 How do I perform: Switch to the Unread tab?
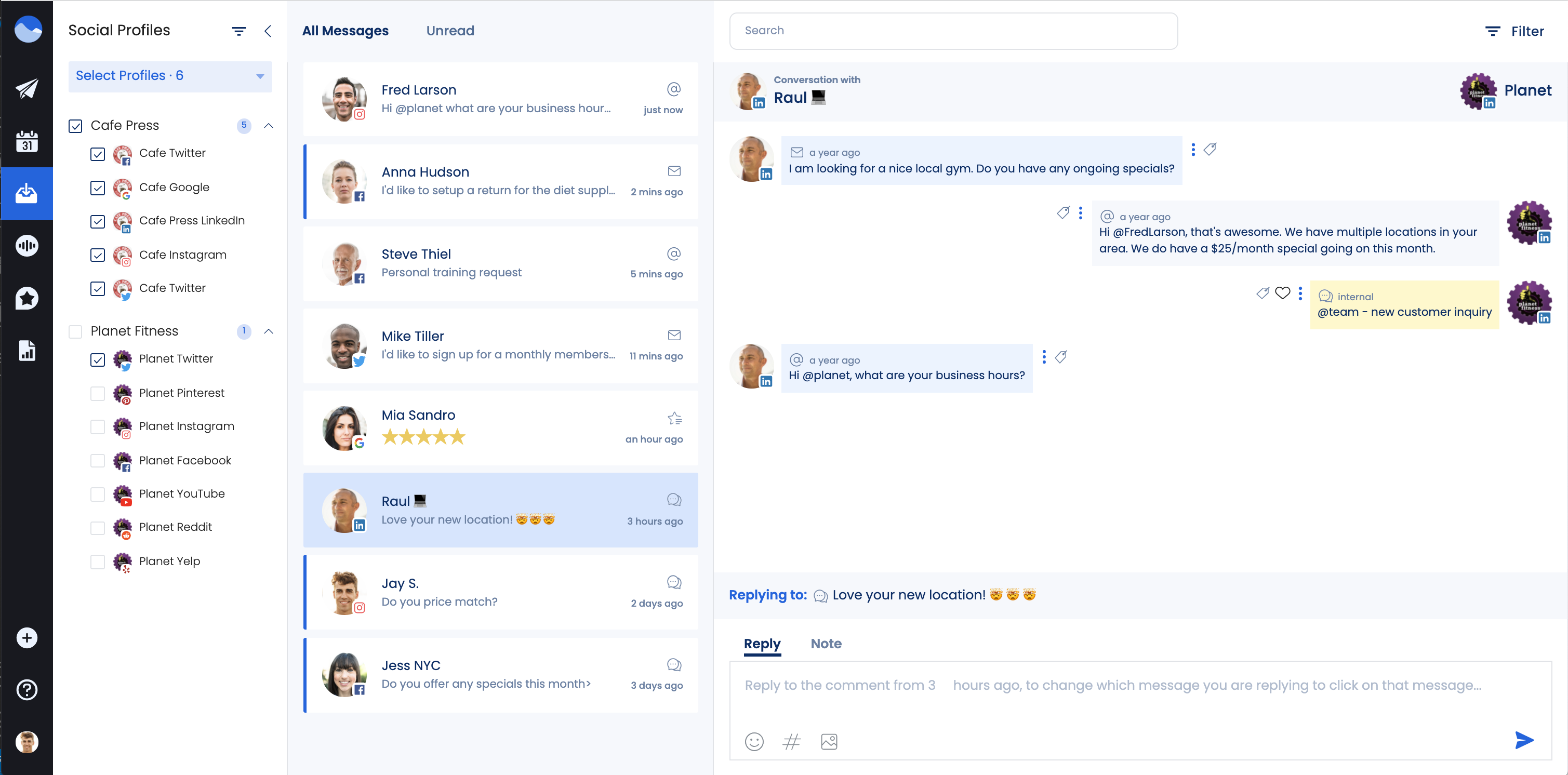click(x=450, y=31)
